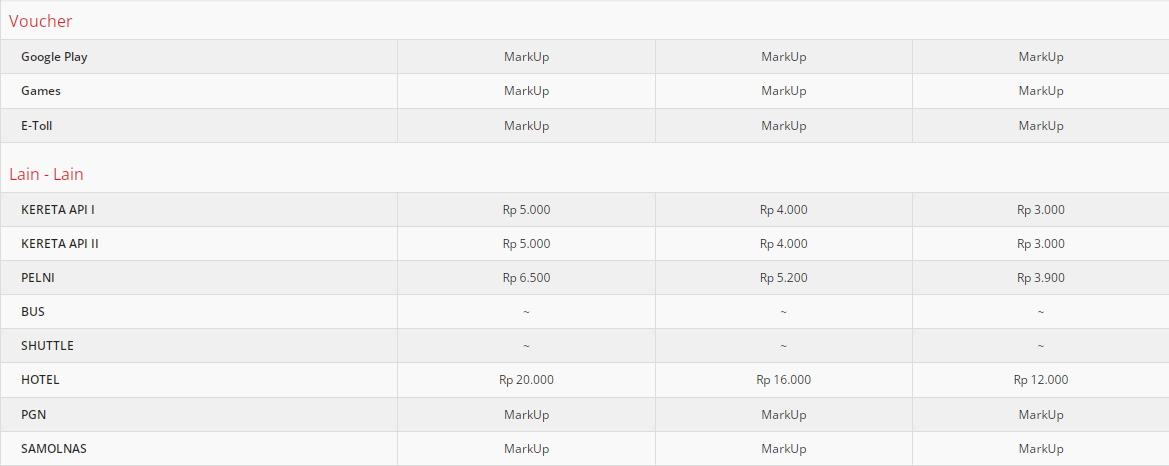The height and width of the screenshot is (466, 1169).
Task: Click the BUS row label
Action: pyautogui.click(x=33, y=312)
